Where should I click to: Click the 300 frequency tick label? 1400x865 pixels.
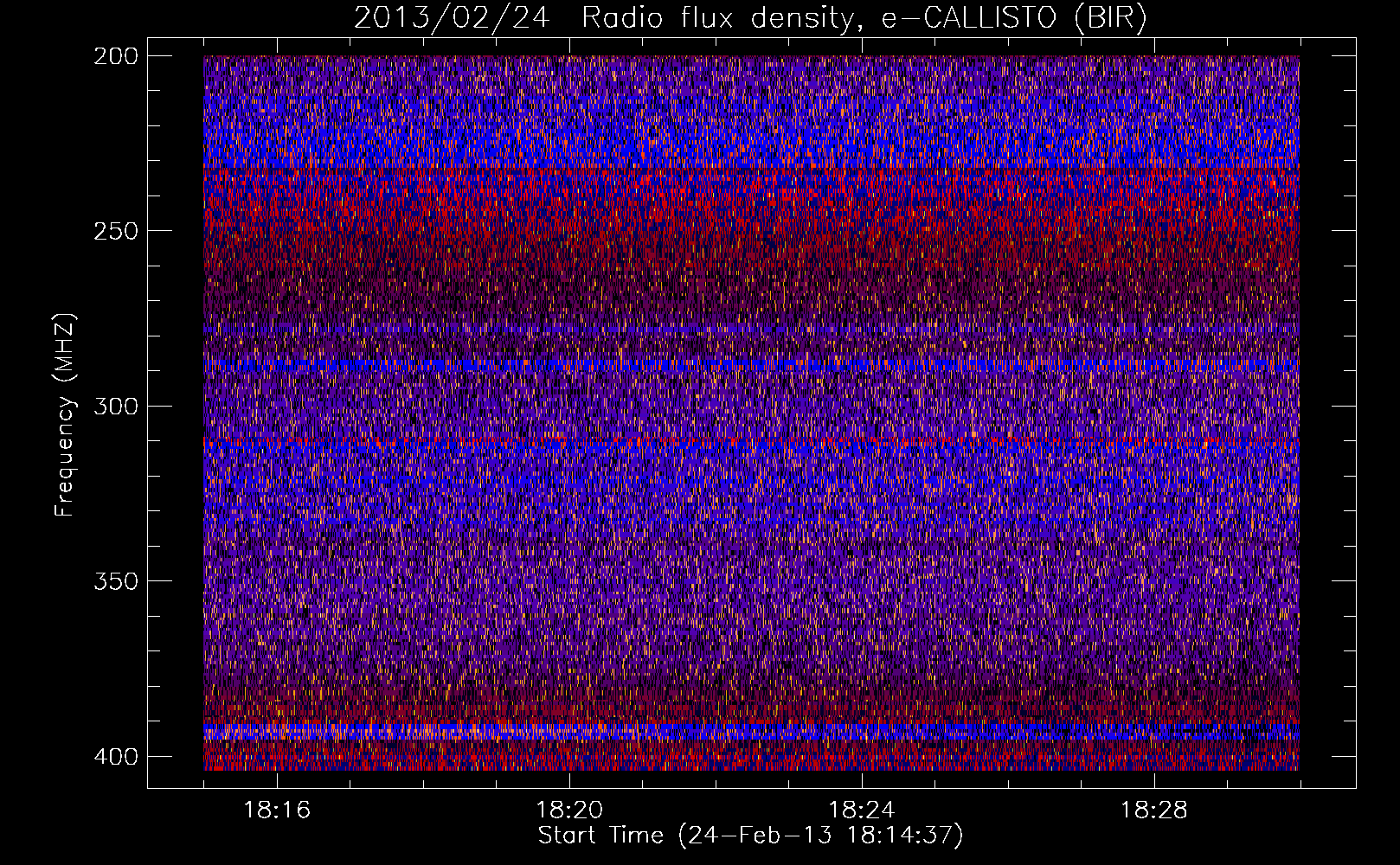[x=115, y=406]
